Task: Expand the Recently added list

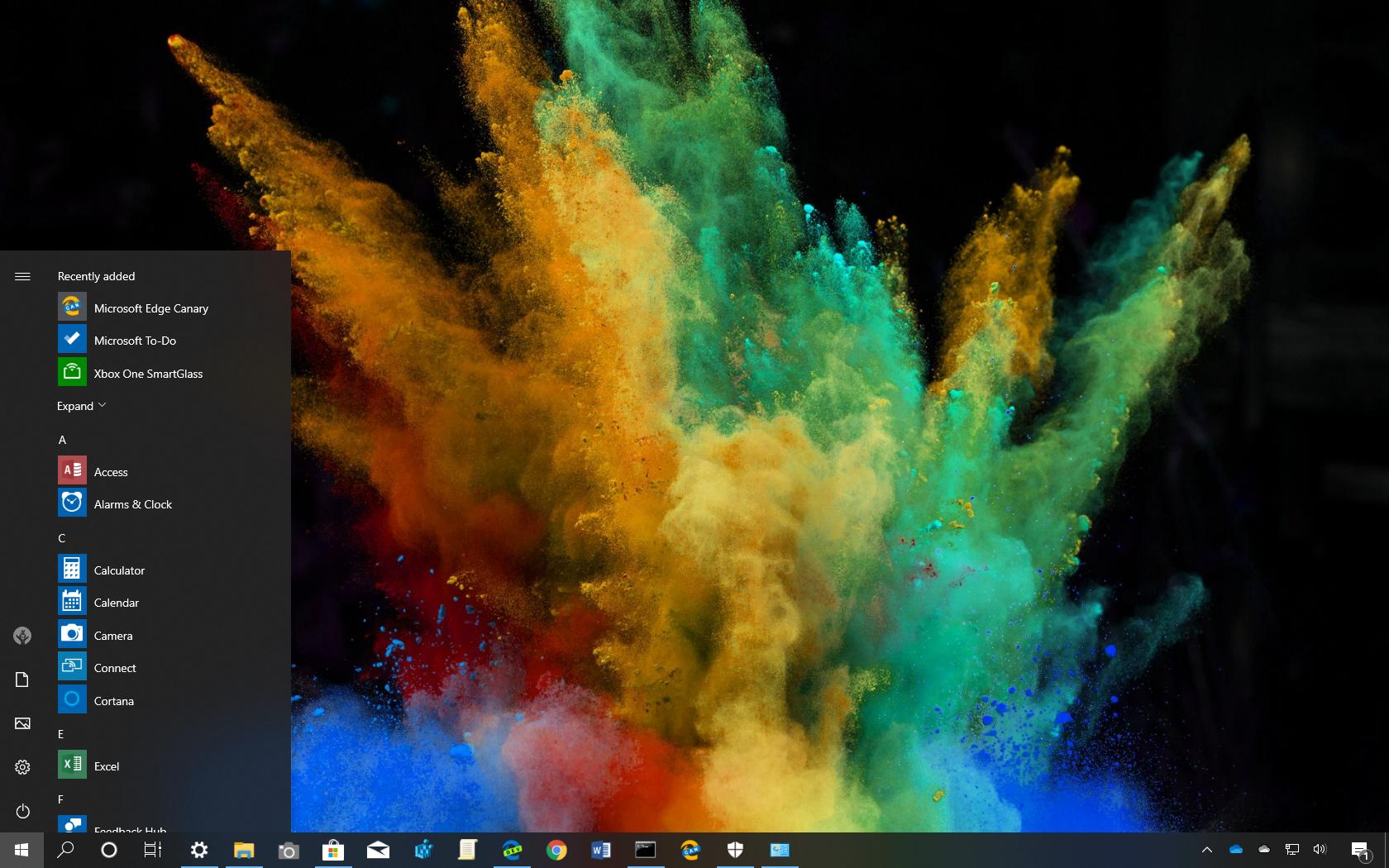Action: coord(82,406)
